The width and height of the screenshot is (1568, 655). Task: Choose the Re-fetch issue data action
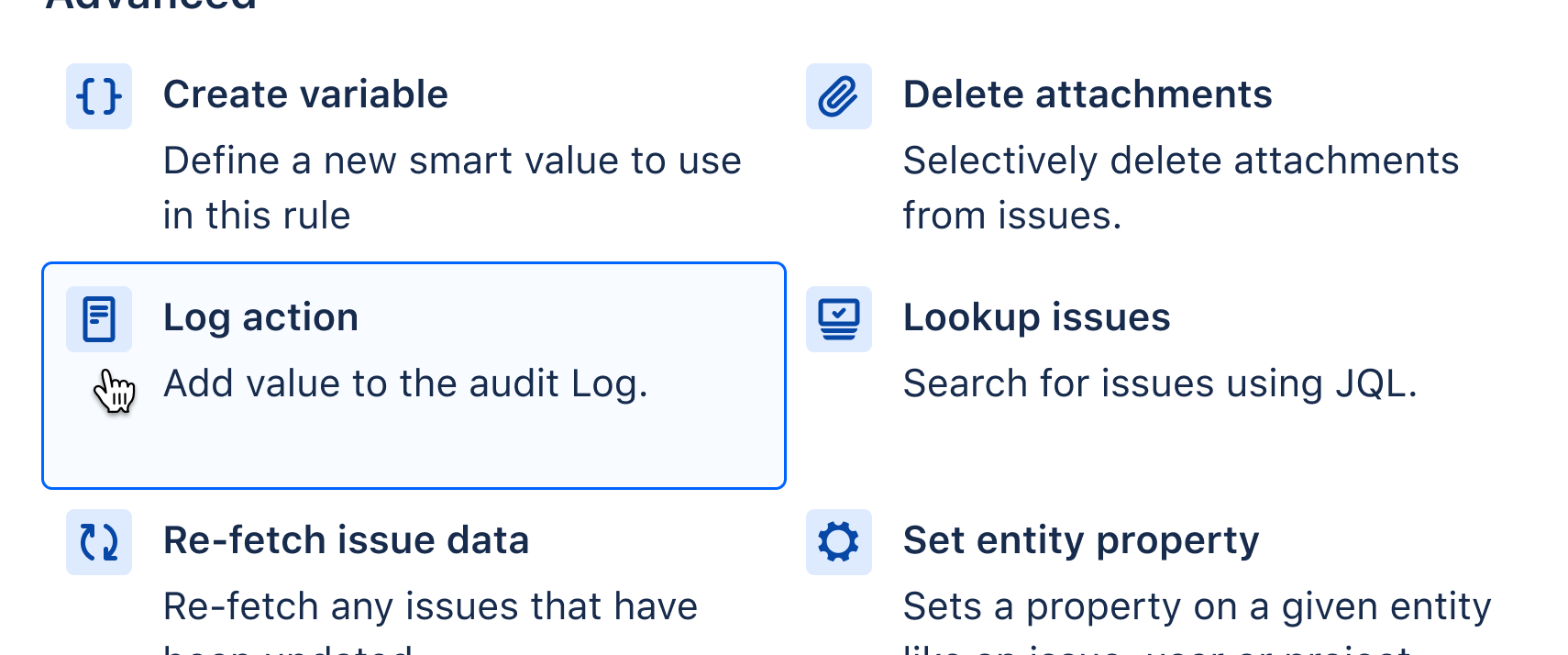pos(346,540)
